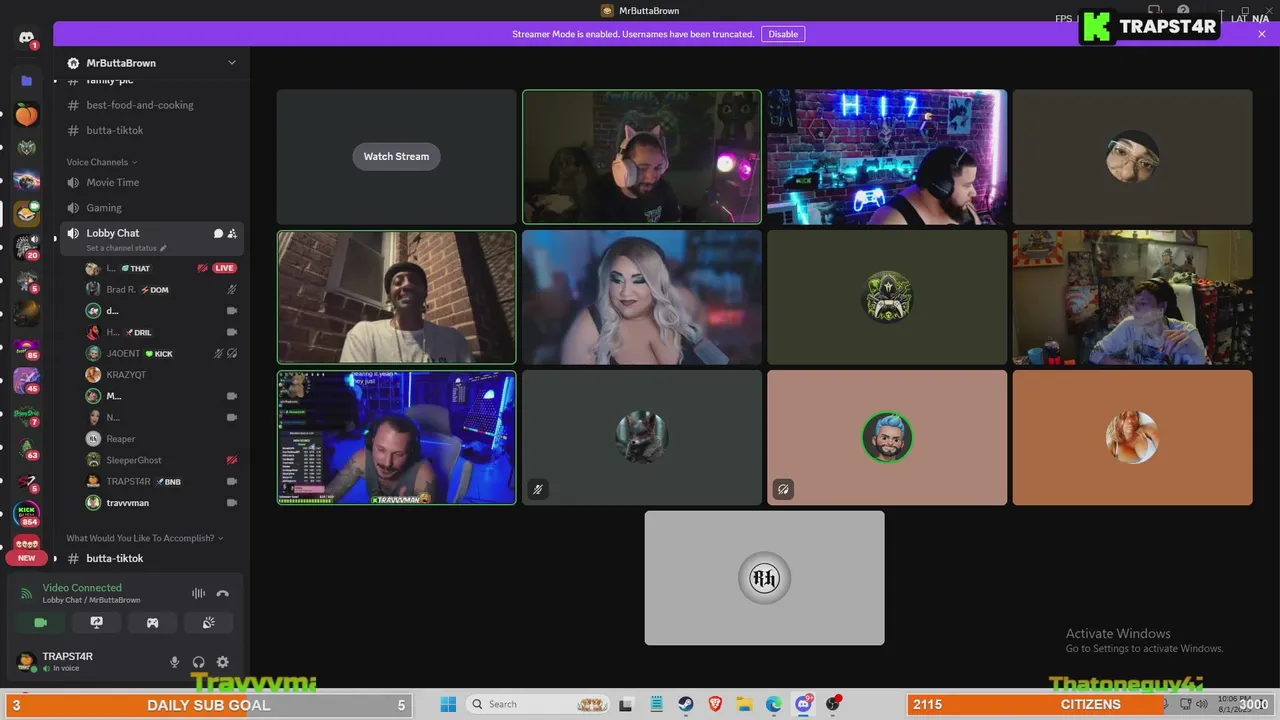Select user Brad R. in voice list
The image size is (1280, 720).
point(162,289)
